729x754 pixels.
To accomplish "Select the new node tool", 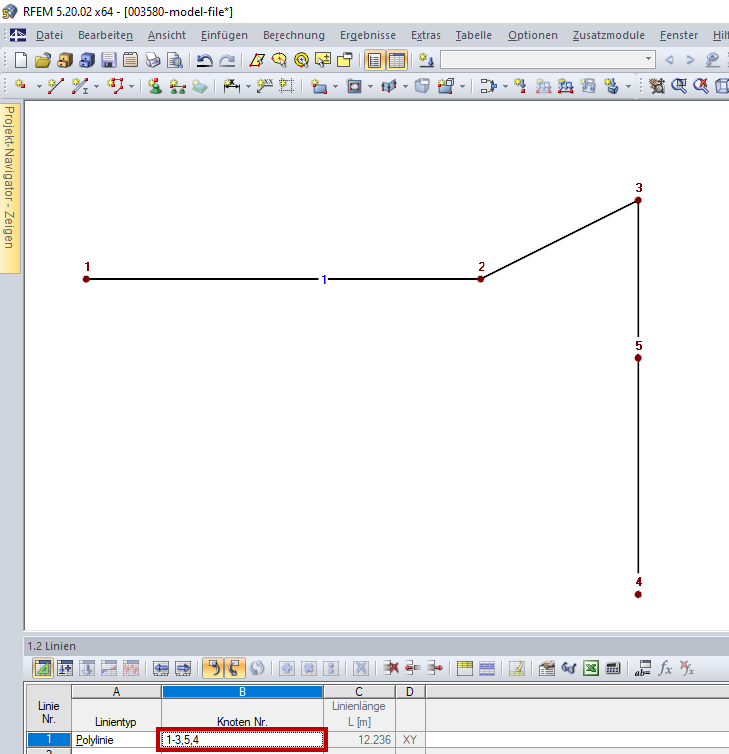I will [21, 86].
